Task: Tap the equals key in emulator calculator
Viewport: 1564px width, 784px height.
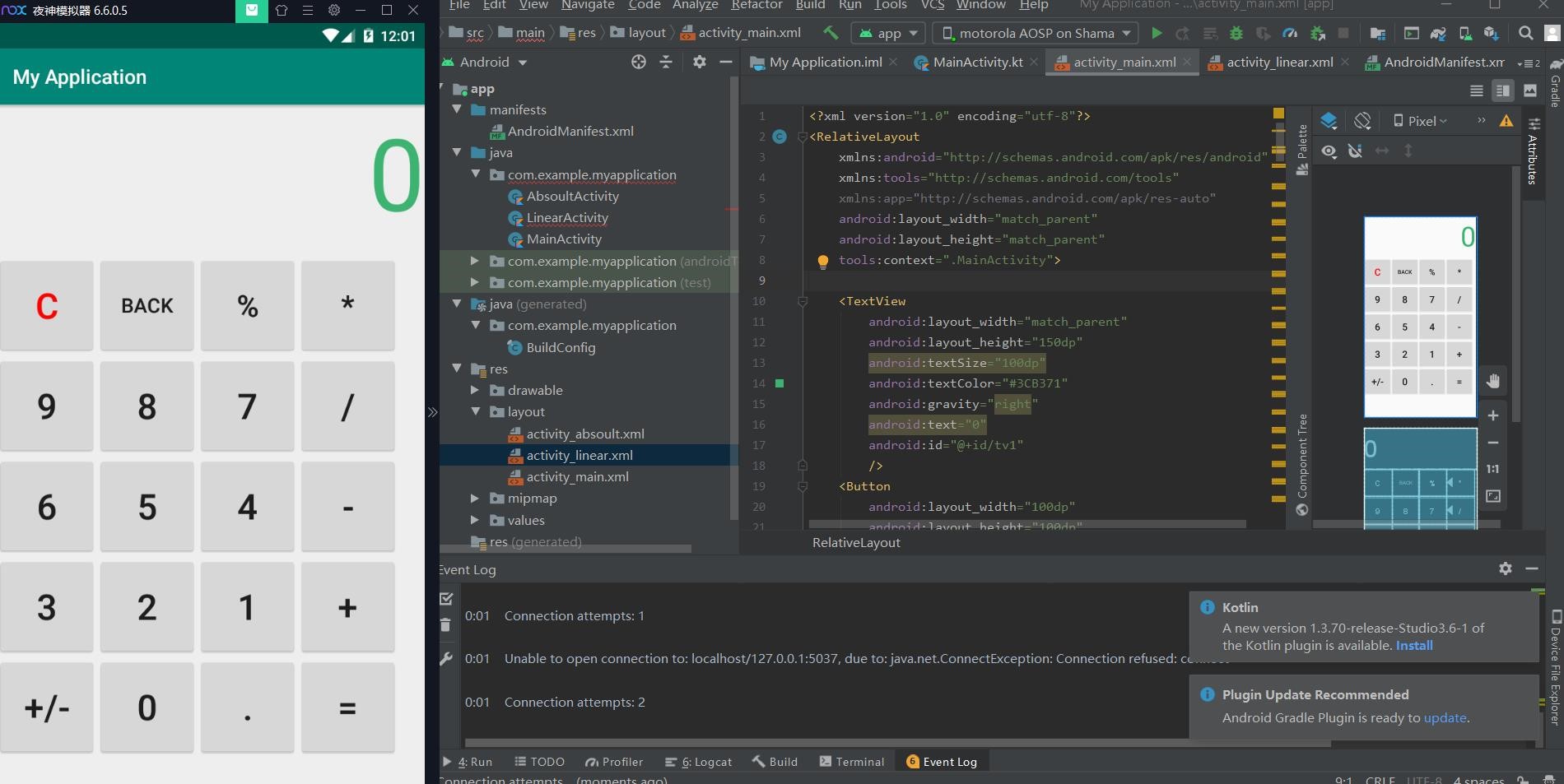Action: pos(347,707)
